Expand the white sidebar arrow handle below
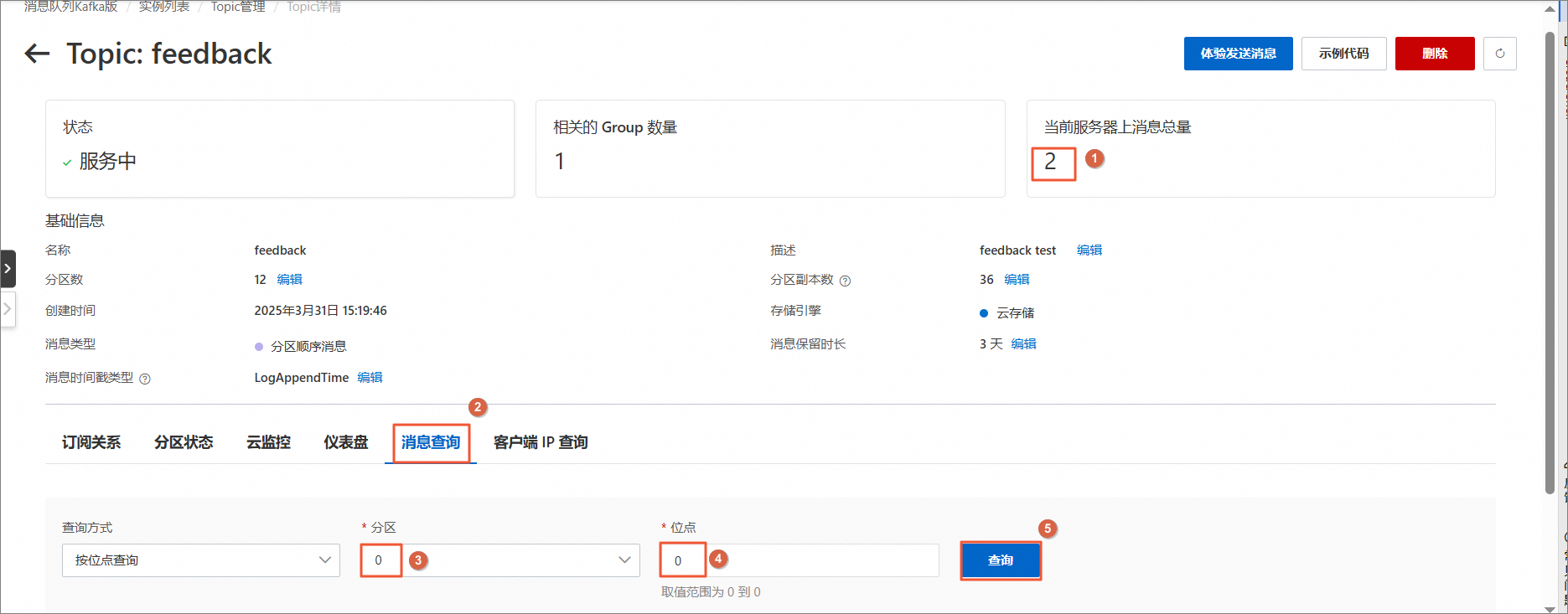This screenshot has height=614, width=1568. point(8,309)
